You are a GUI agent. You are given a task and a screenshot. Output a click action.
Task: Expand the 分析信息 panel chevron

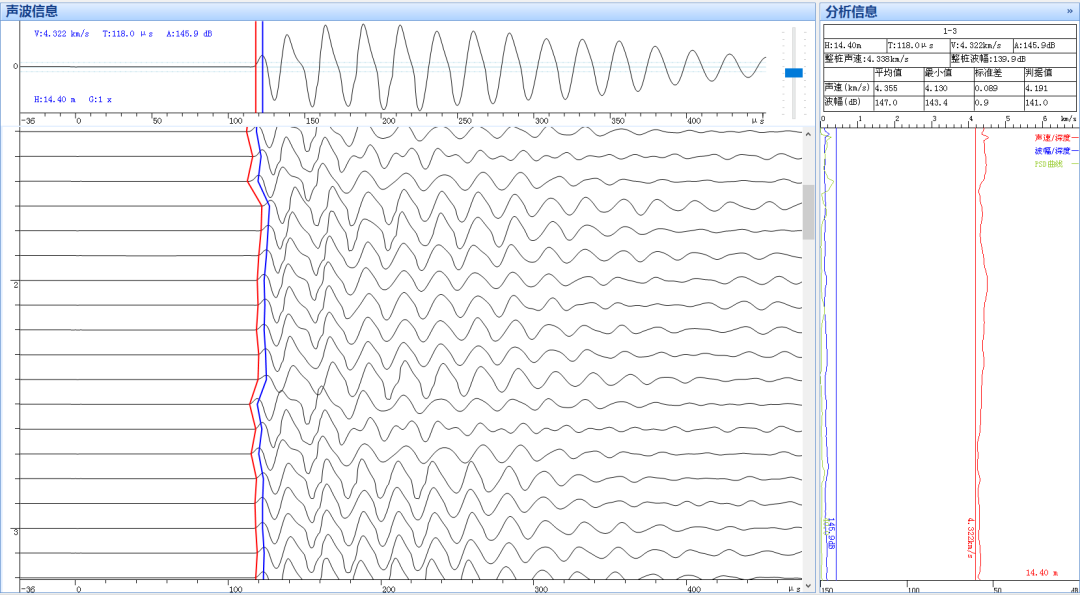coord(1070,11)
